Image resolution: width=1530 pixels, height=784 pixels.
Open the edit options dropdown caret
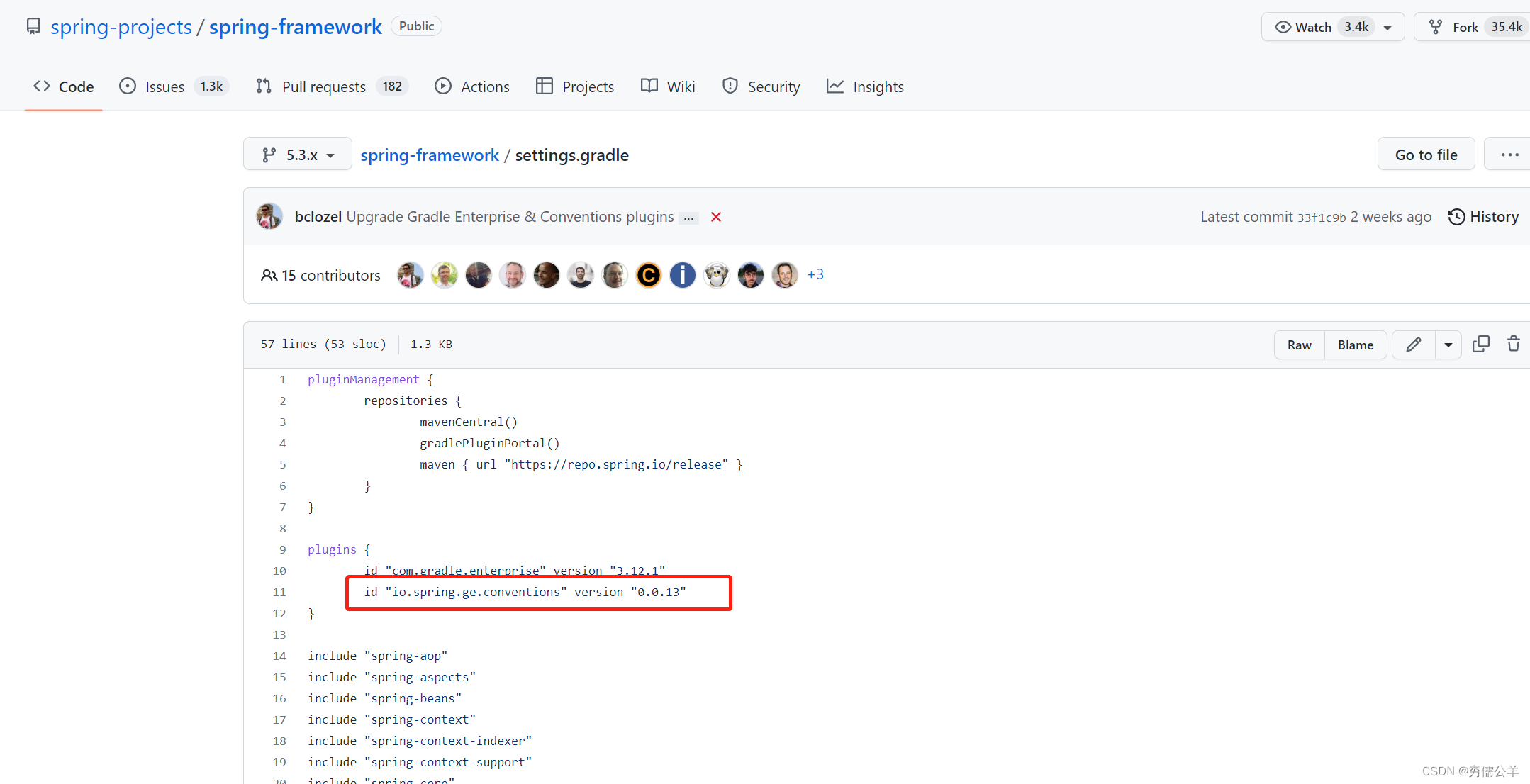tap(1448, 345)
